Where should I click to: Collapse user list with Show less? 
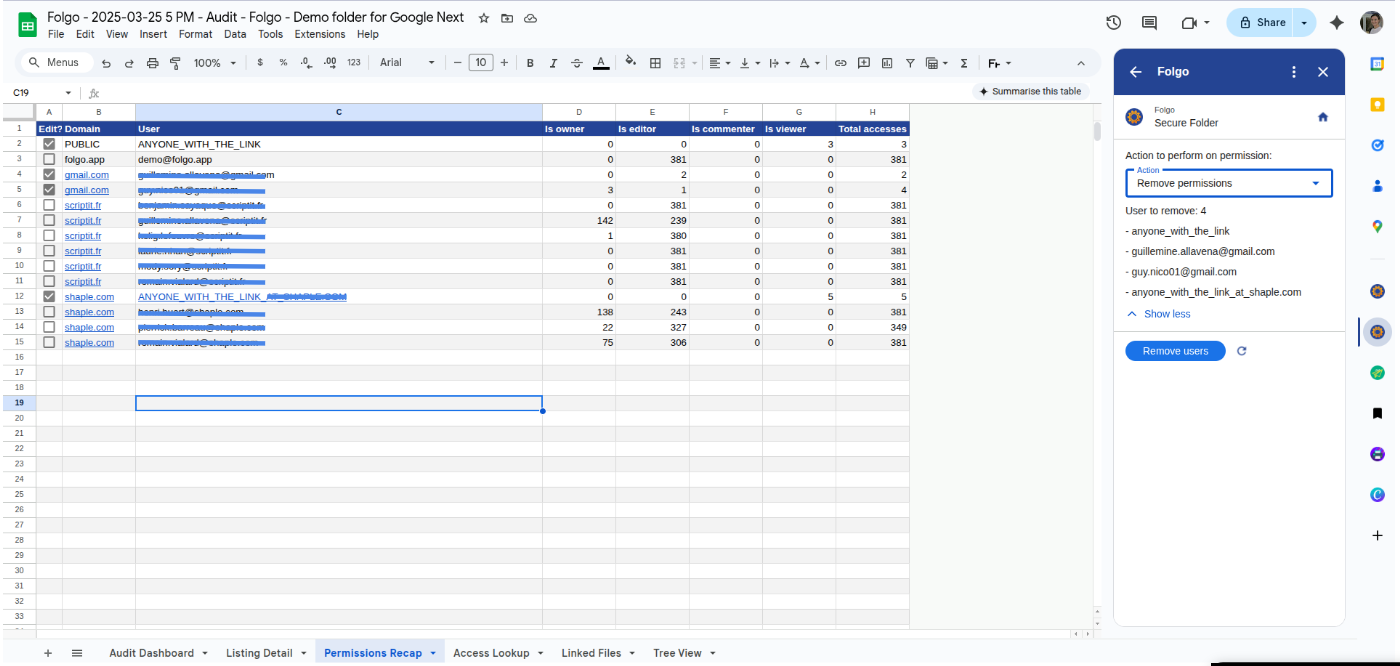click(x=1159, y=314)
